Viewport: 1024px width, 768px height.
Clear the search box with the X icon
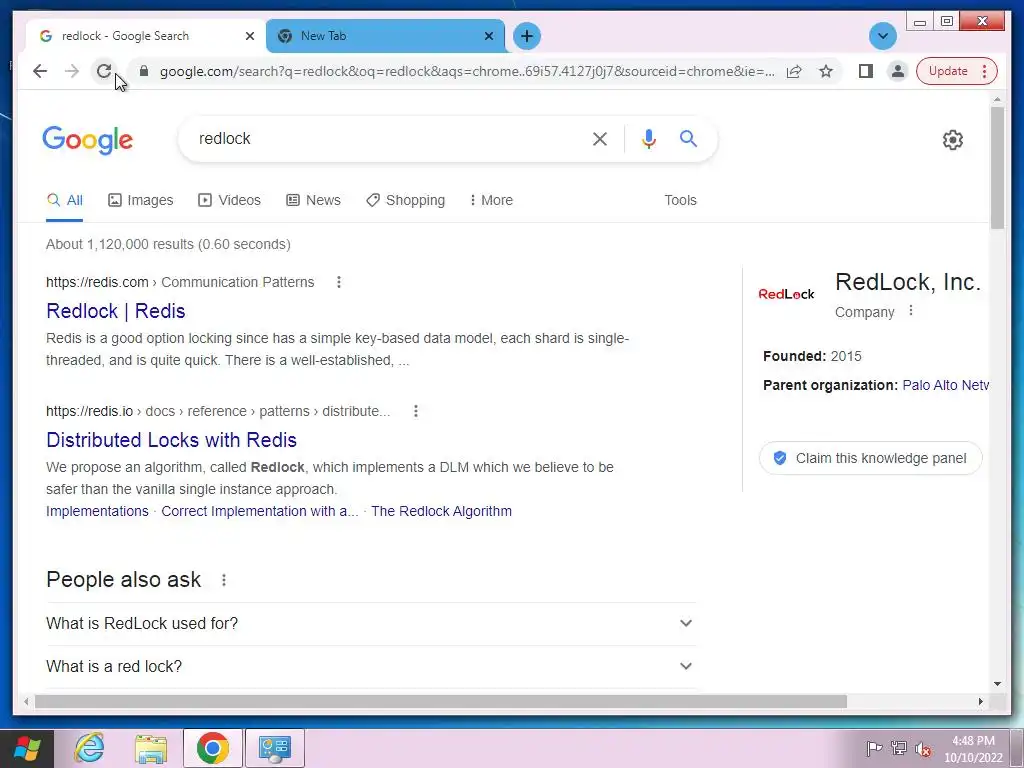[600, 138]
